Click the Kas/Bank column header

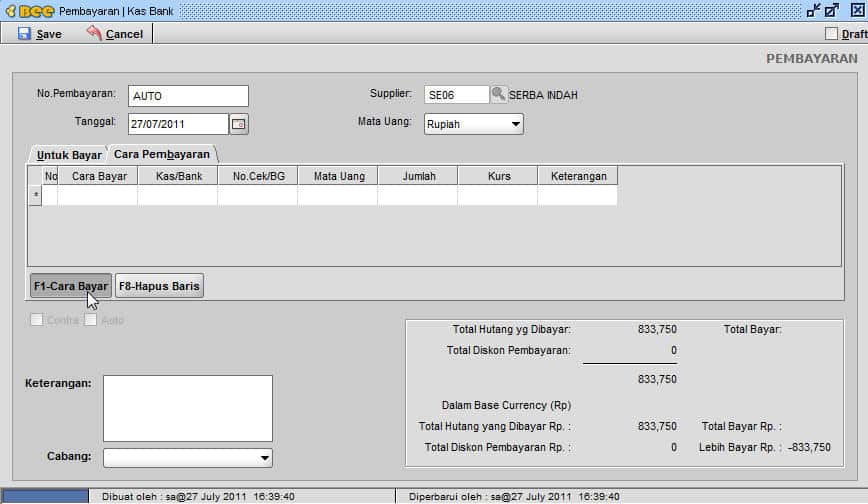pos(179,176)
